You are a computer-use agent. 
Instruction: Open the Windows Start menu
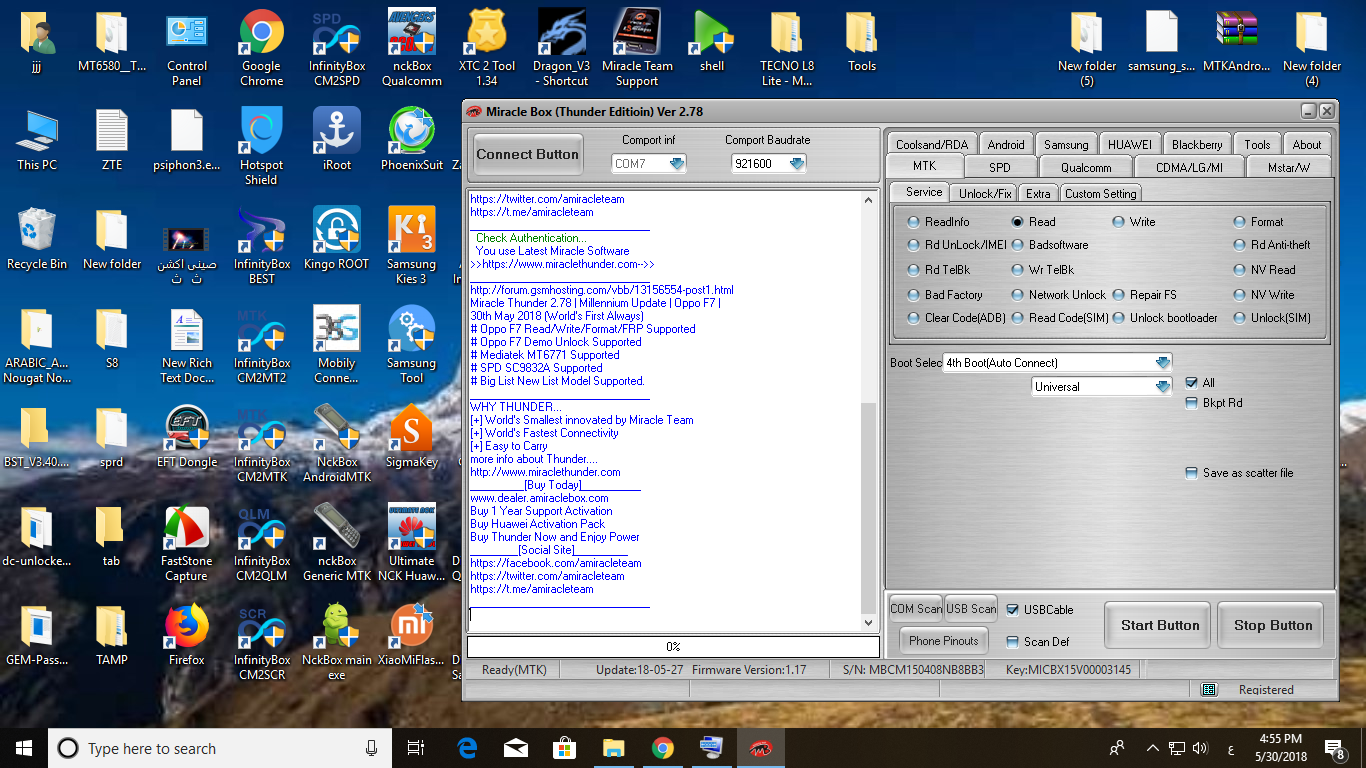[24, 748]
